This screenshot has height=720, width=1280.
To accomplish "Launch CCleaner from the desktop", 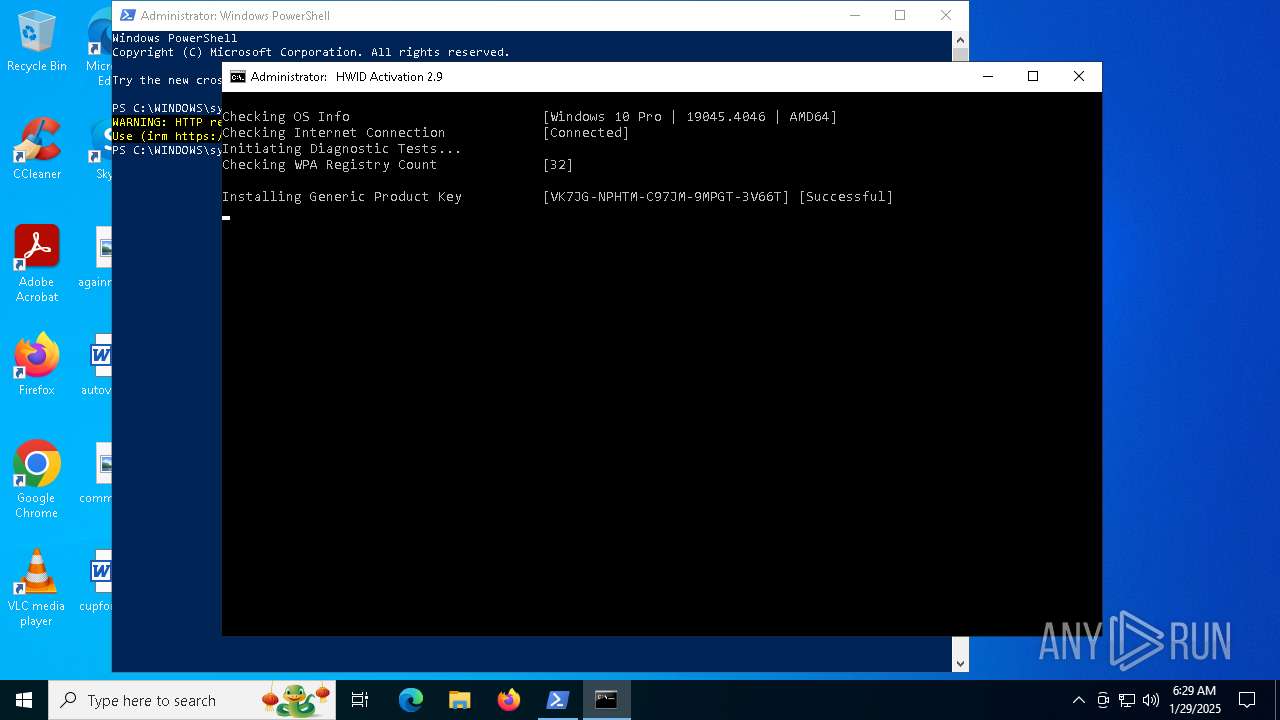I will click(37, 149).
